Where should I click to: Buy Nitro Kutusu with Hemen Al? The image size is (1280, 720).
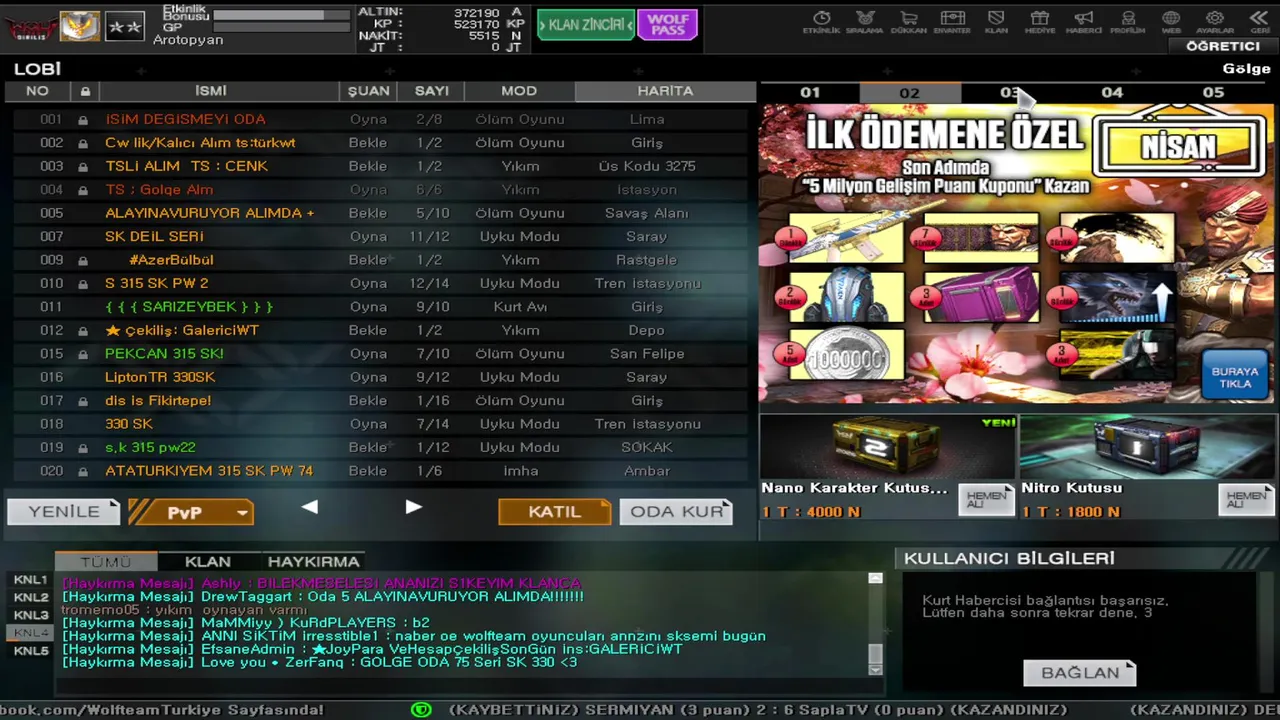[1246, 498]
